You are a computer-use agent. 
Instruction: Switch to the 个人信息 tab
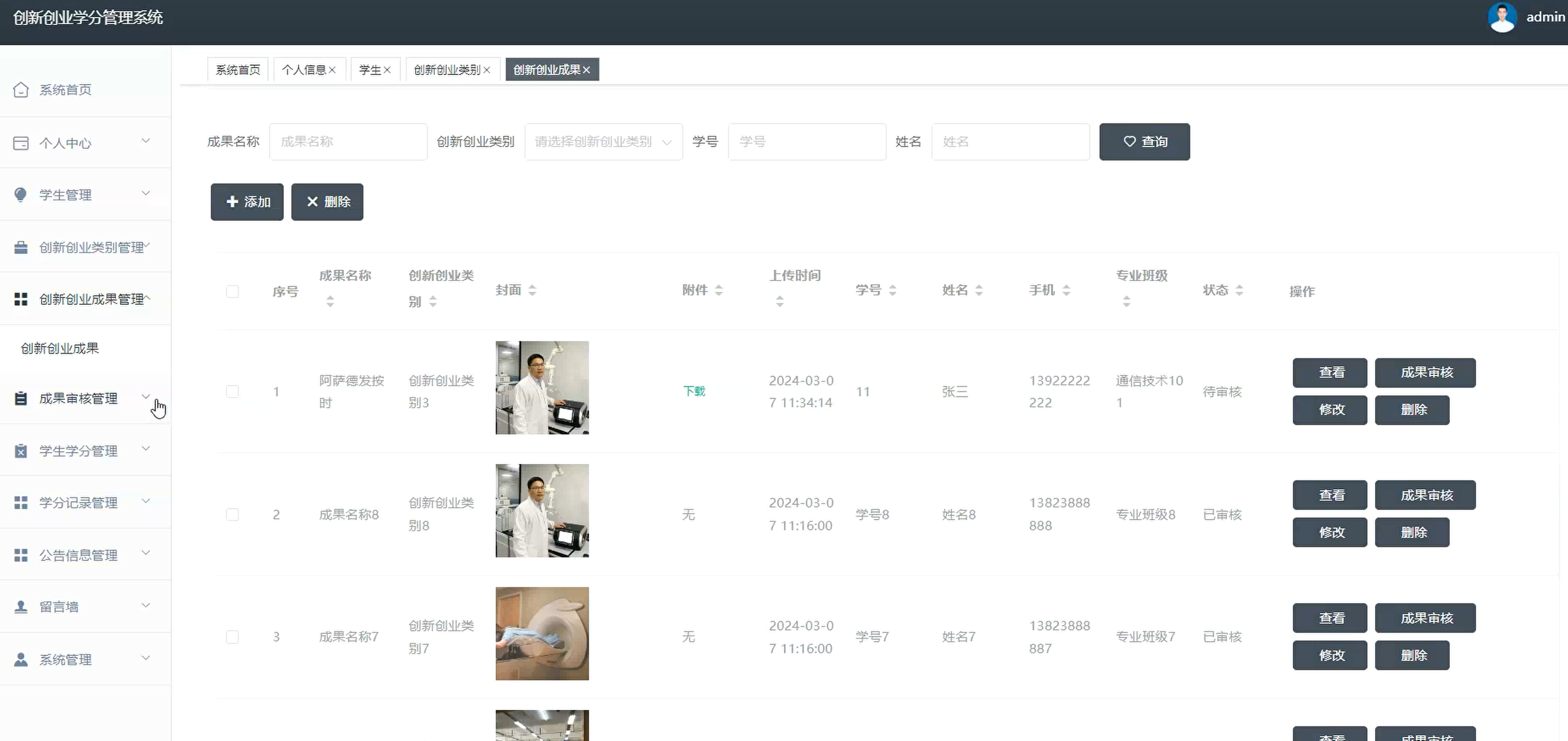tap(304, 70)
